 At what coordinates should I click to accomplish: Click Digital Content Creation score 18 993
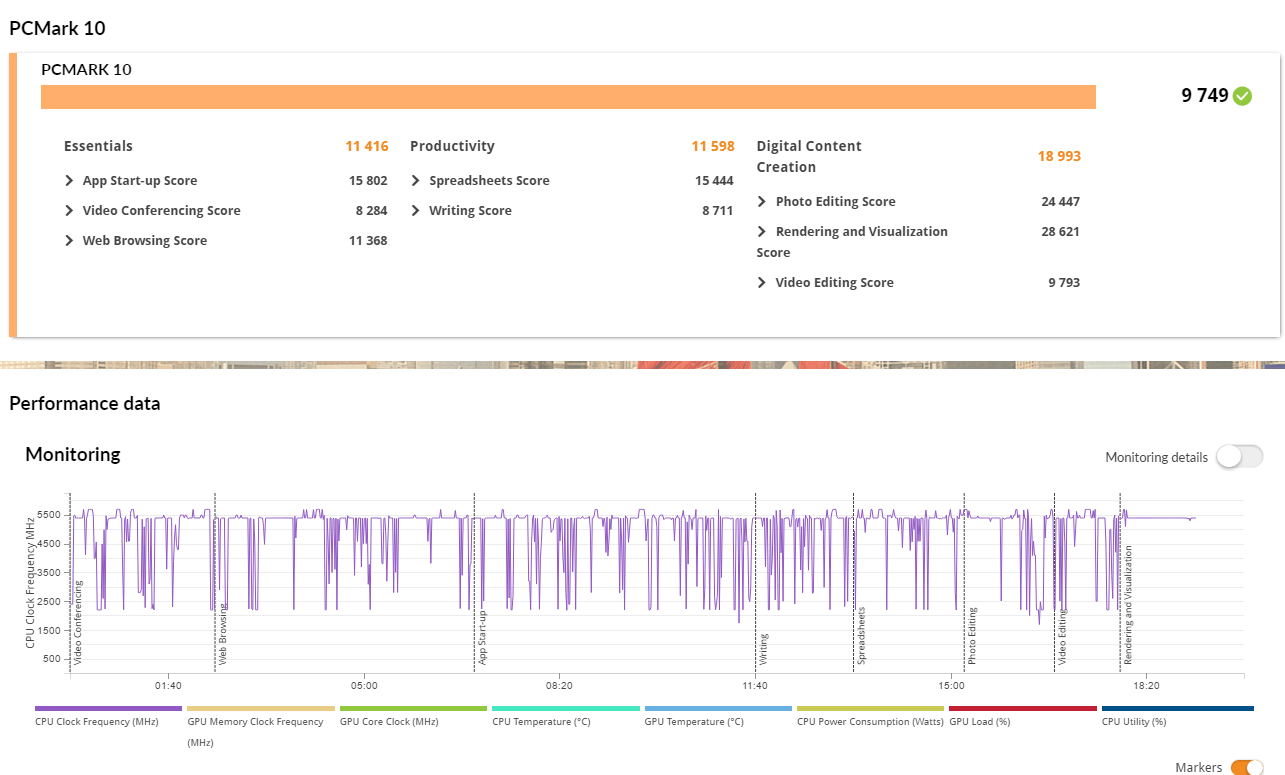click(1059, 156)
